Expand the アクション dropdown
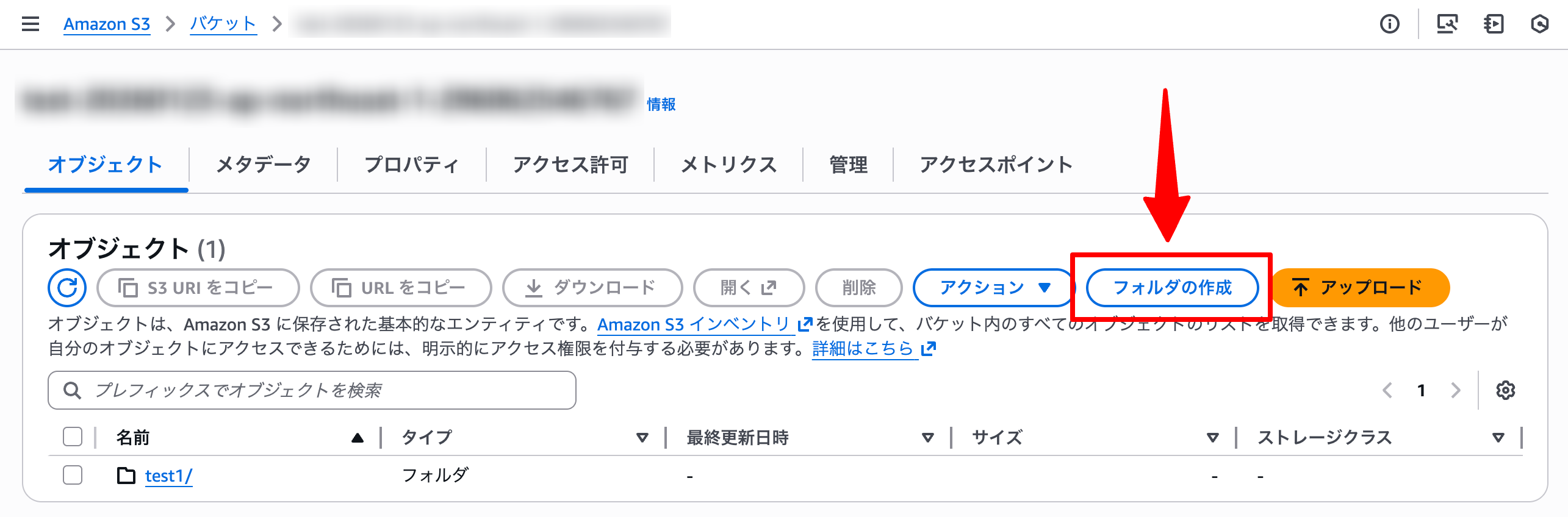This screenshot has width=1568, height=517. click(994, 288)
